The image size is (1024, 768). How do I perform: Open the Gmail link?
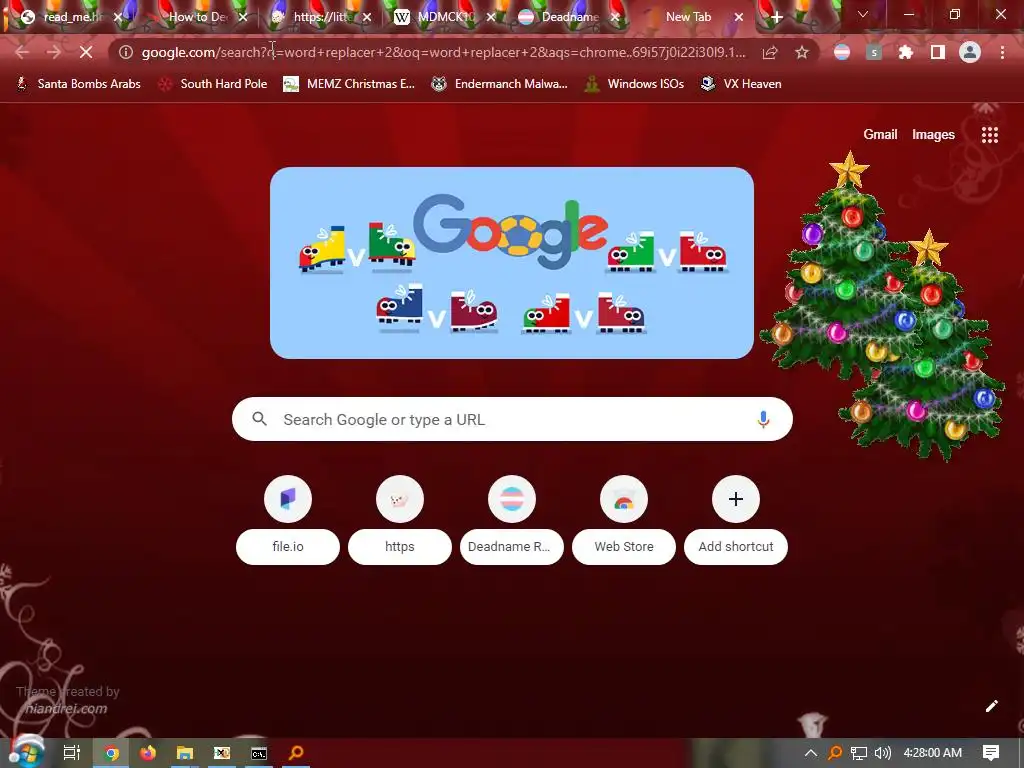880,135
